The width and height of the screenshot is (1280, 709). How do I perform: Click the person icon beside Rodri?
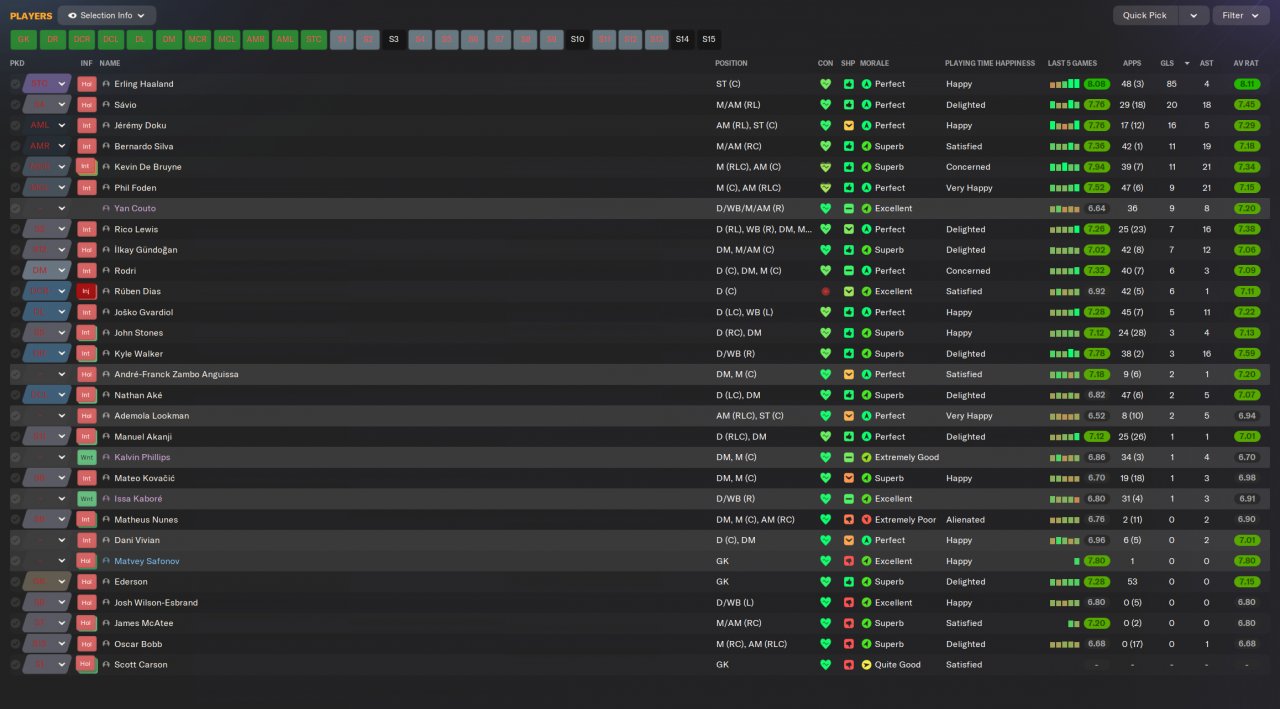point(106,270)
